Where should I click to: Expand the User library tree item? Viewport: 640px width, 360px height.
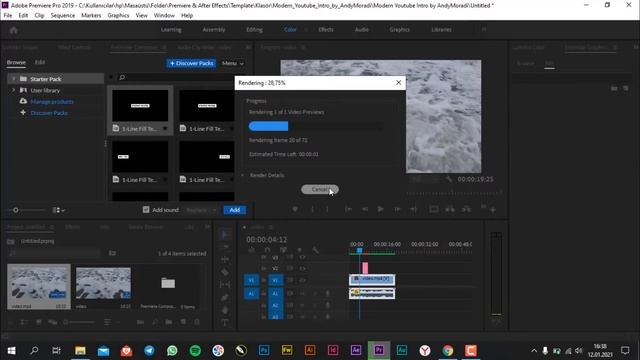(x=13, y=90)
